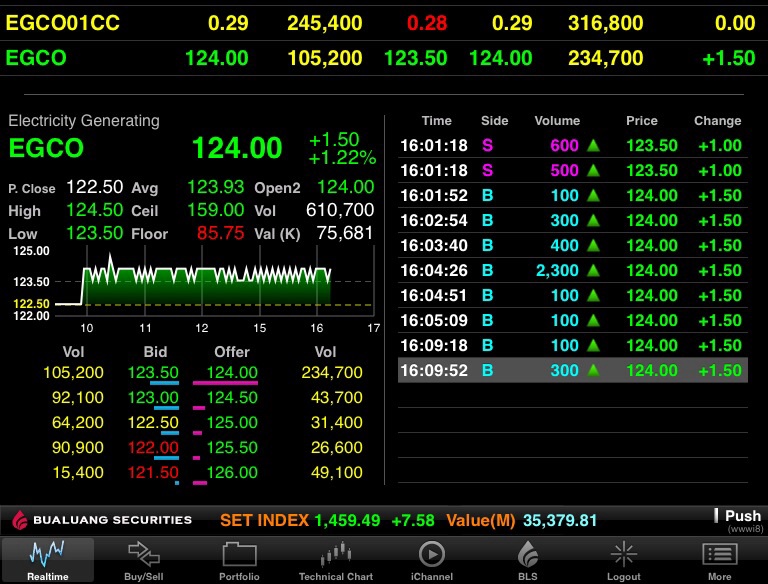
Task: Tap the large EGCO symbol name
Action: pos(46,148)
